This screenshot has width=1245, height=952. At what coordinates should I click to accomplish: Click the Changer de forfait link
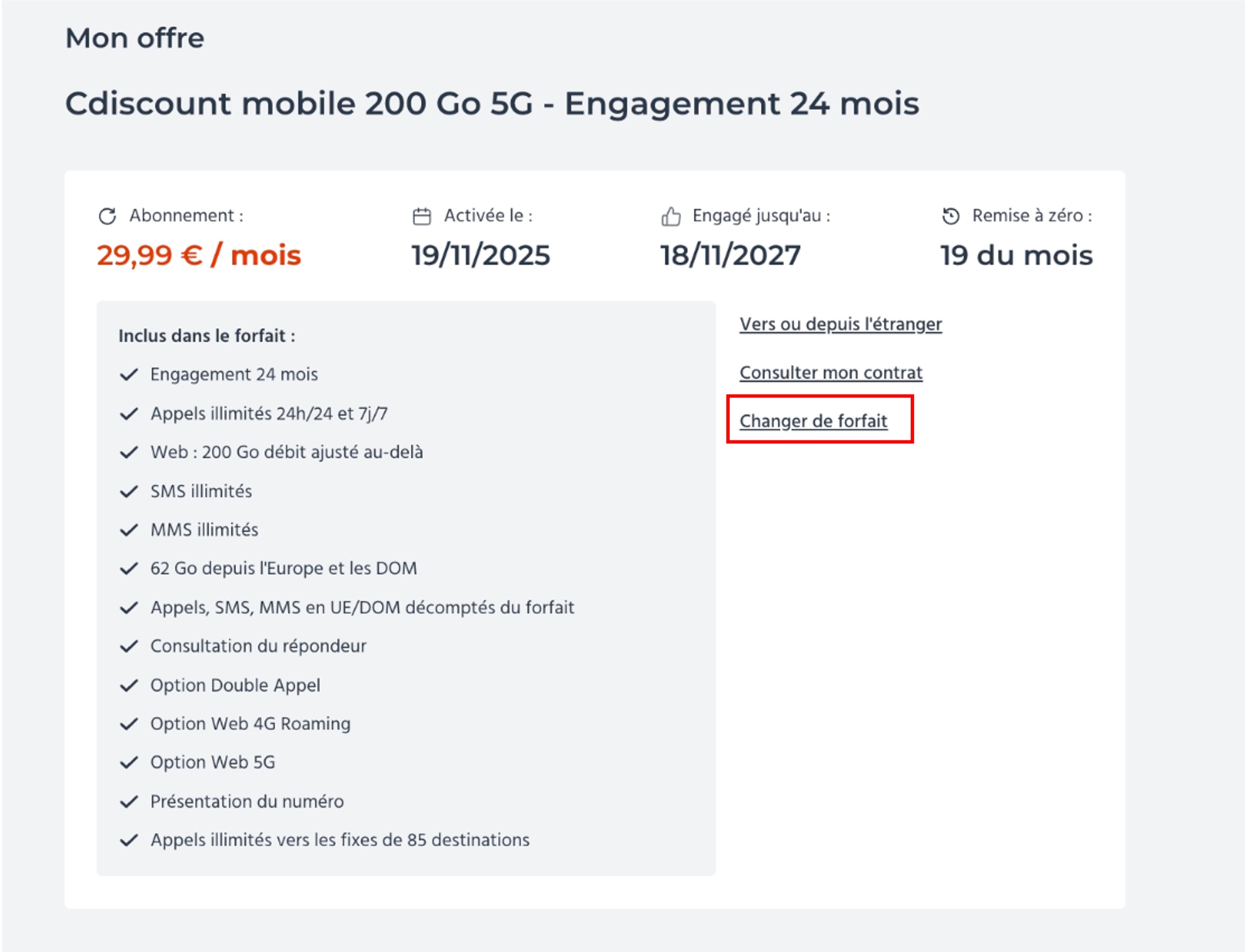pos(813,421)
